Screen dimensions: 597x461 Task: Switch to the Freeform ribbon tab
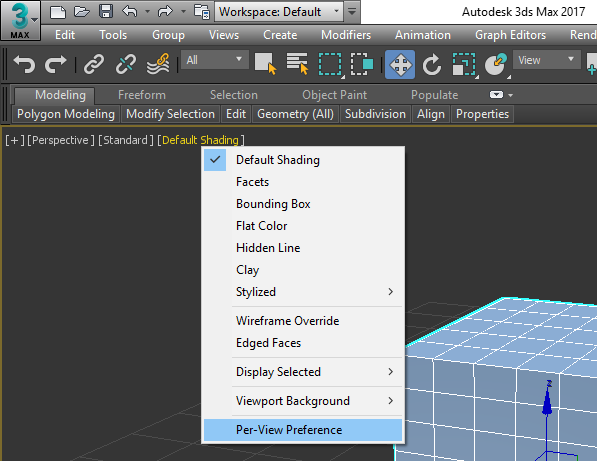142,95
